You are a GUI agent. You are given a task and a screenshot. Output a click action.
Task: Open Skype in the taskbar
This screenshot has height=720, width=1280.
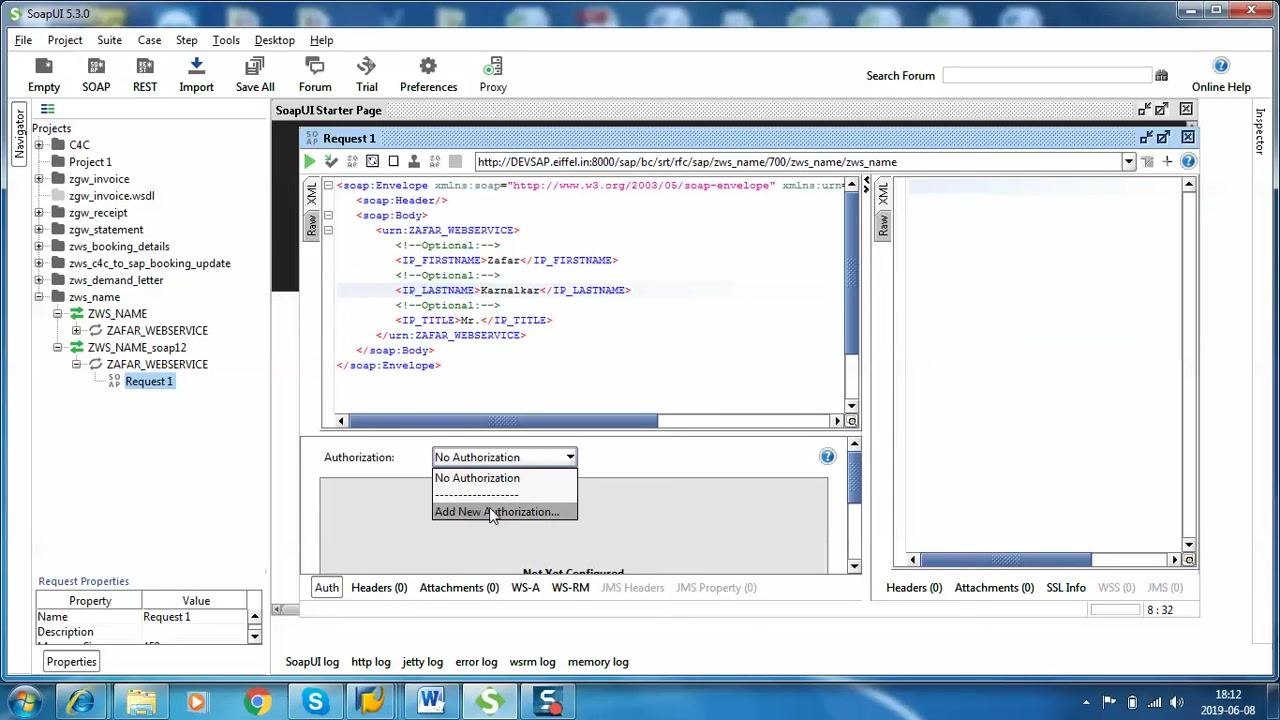click(x=315, y=702)
